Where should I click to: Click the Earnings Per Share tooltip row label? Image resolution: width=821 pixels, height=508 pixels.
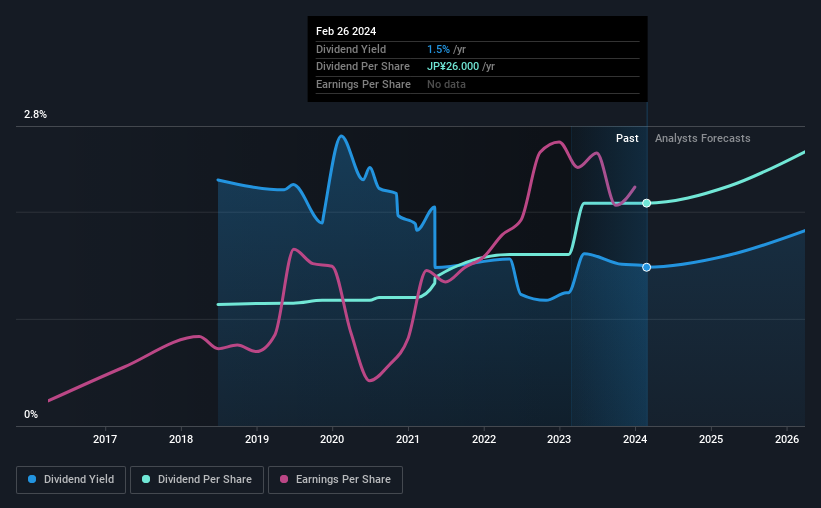coord(363,84)
